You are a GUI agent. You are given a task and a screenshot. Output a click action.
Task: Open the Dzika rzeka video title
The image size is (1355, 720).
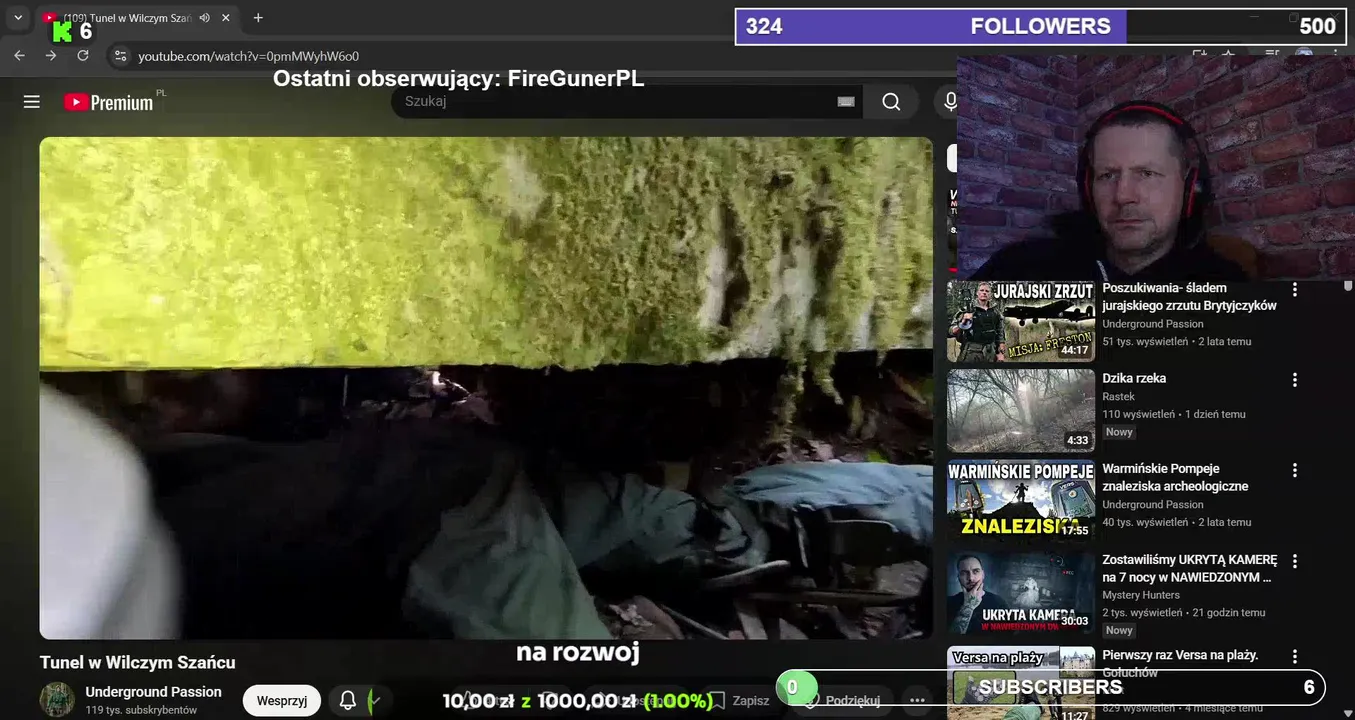[x=1134, y=379]
